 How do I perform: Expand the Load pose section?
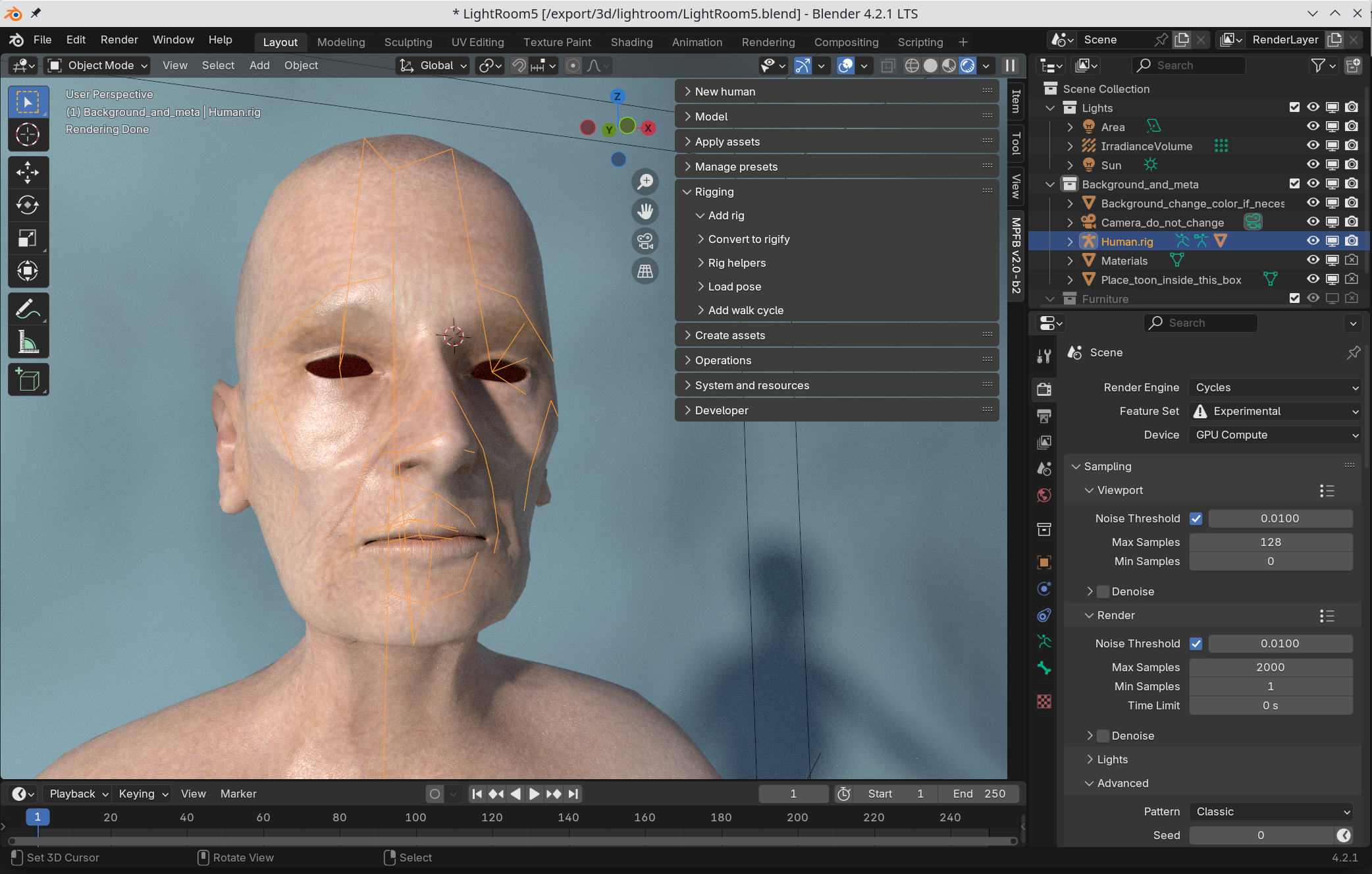[735, 287]
